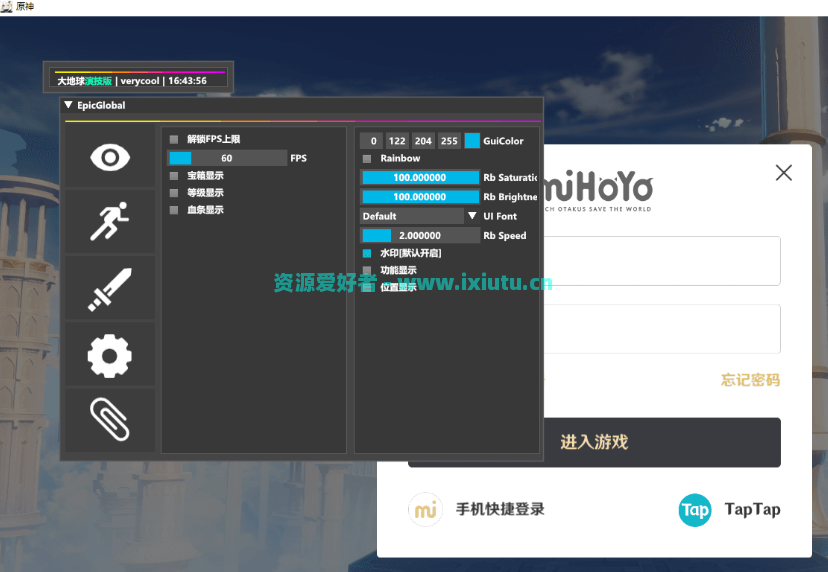Select the TapTap login text

752,510
